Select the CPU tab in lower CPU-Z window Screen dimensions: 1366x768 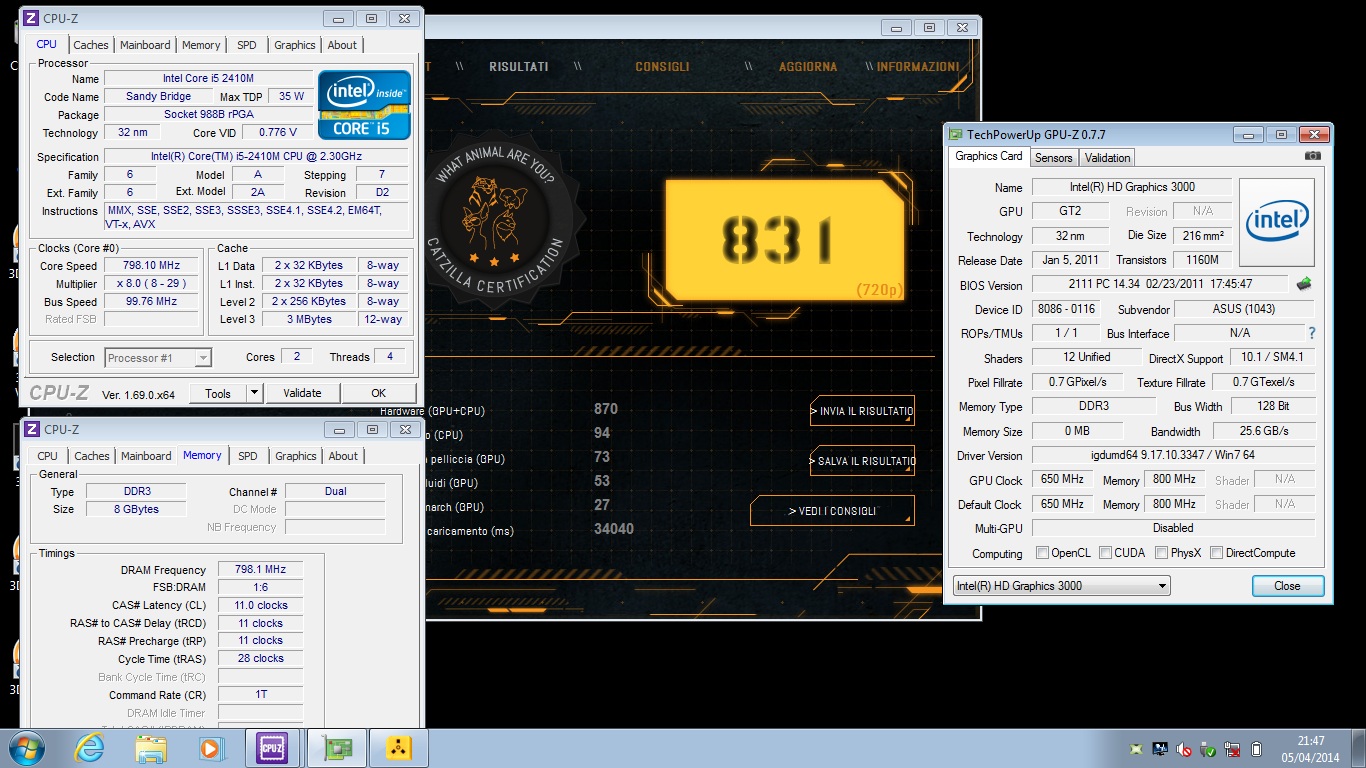tap(47, 456)
